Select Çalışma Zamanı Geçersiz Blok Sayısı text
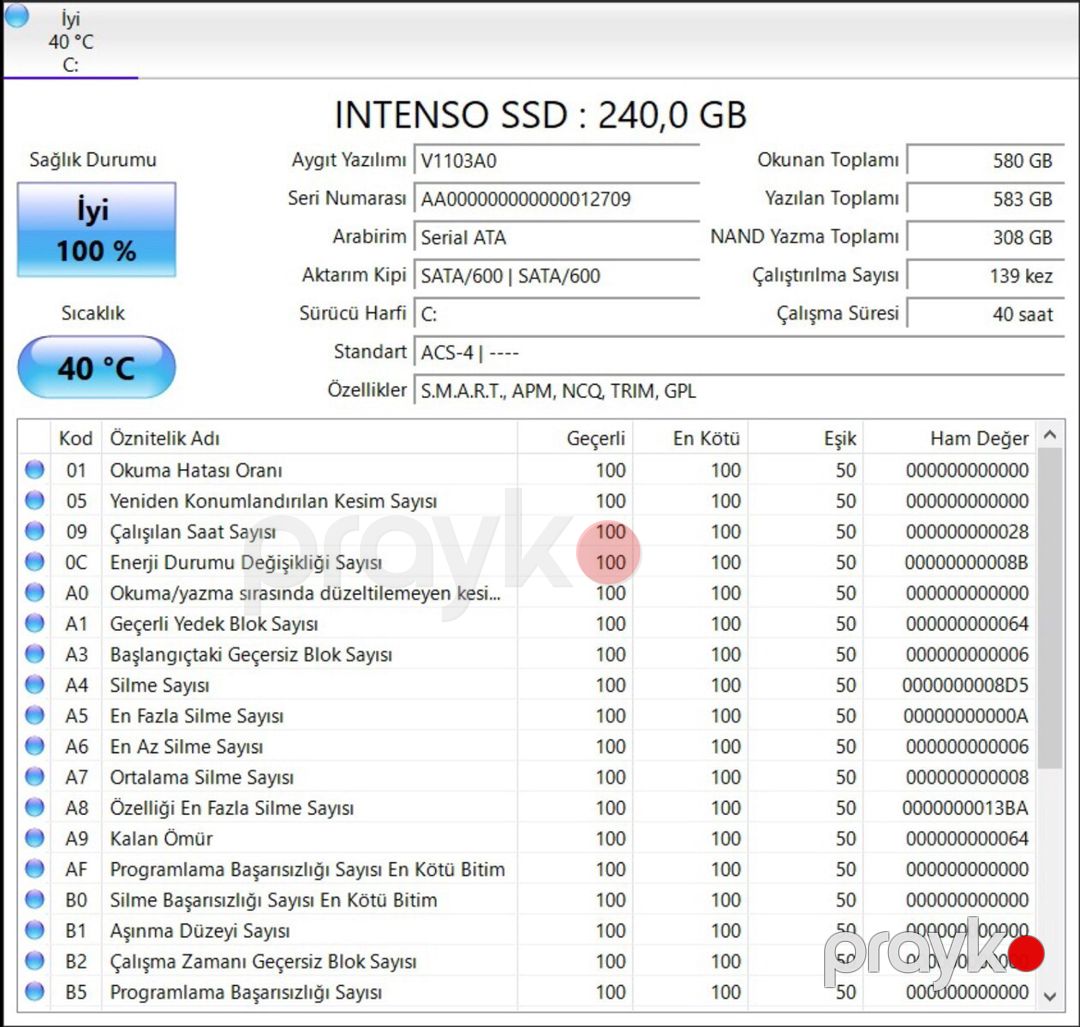This screenshot has height=1027, width=1080. (x=263, y=962)
